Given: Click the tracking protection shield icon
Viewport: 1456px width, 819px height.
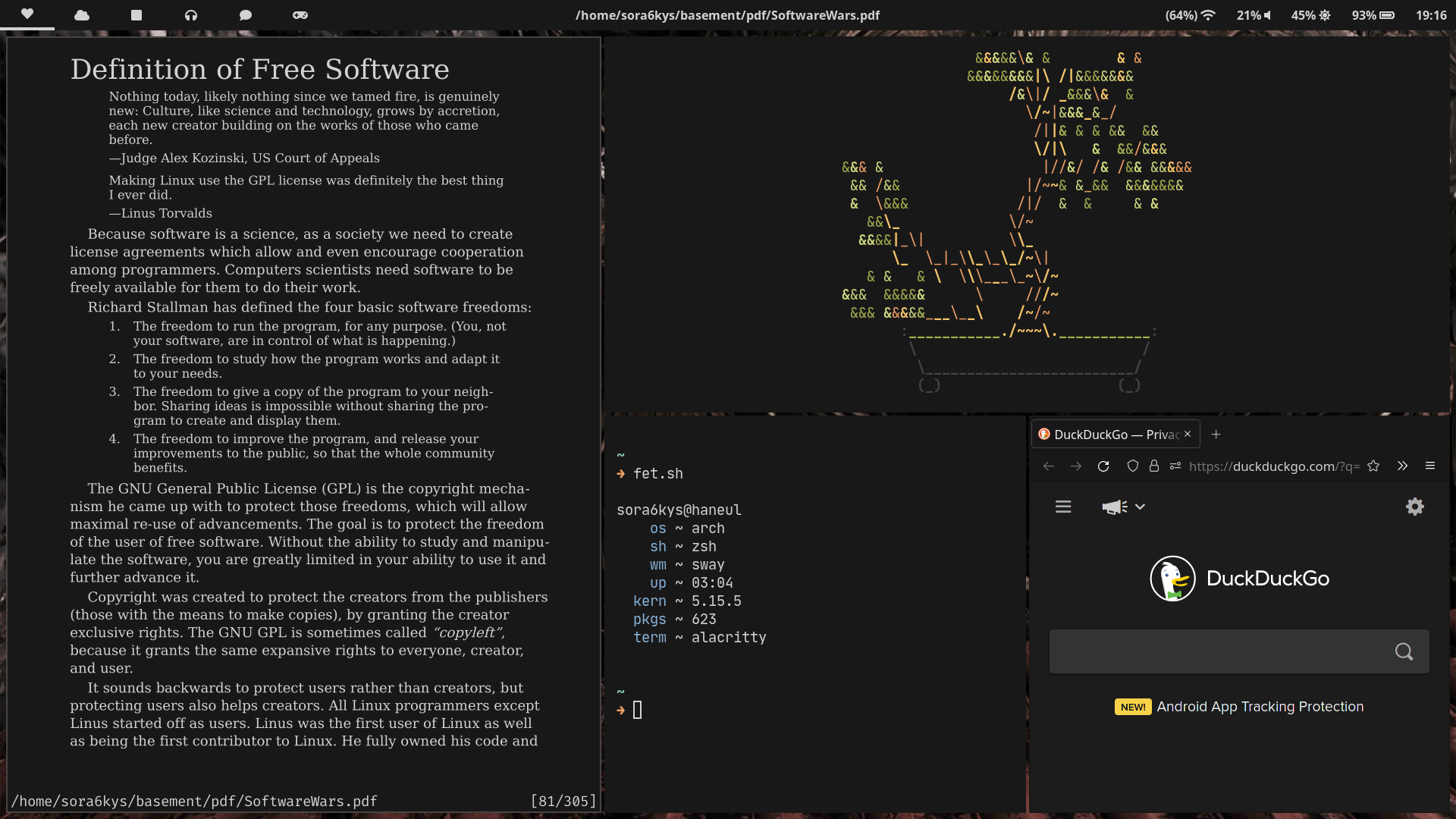Looking at the screenshot, I should click(1132, 466).
